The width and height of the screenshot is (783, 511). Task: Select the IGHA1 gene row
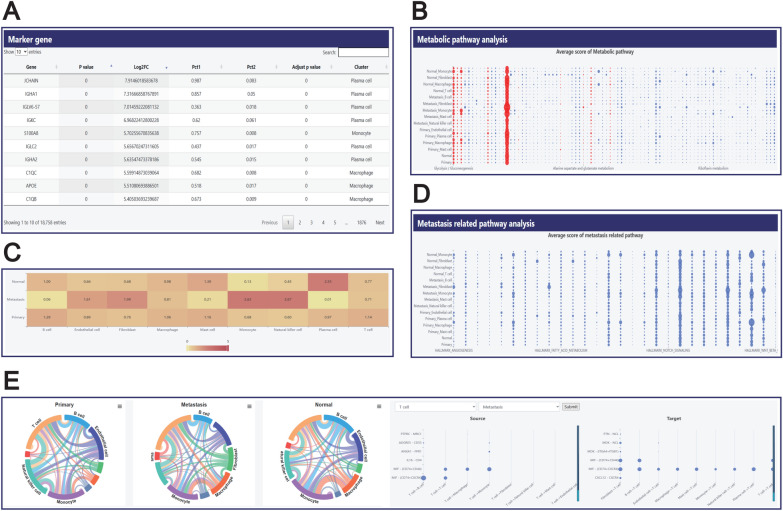tap(196, 94)
